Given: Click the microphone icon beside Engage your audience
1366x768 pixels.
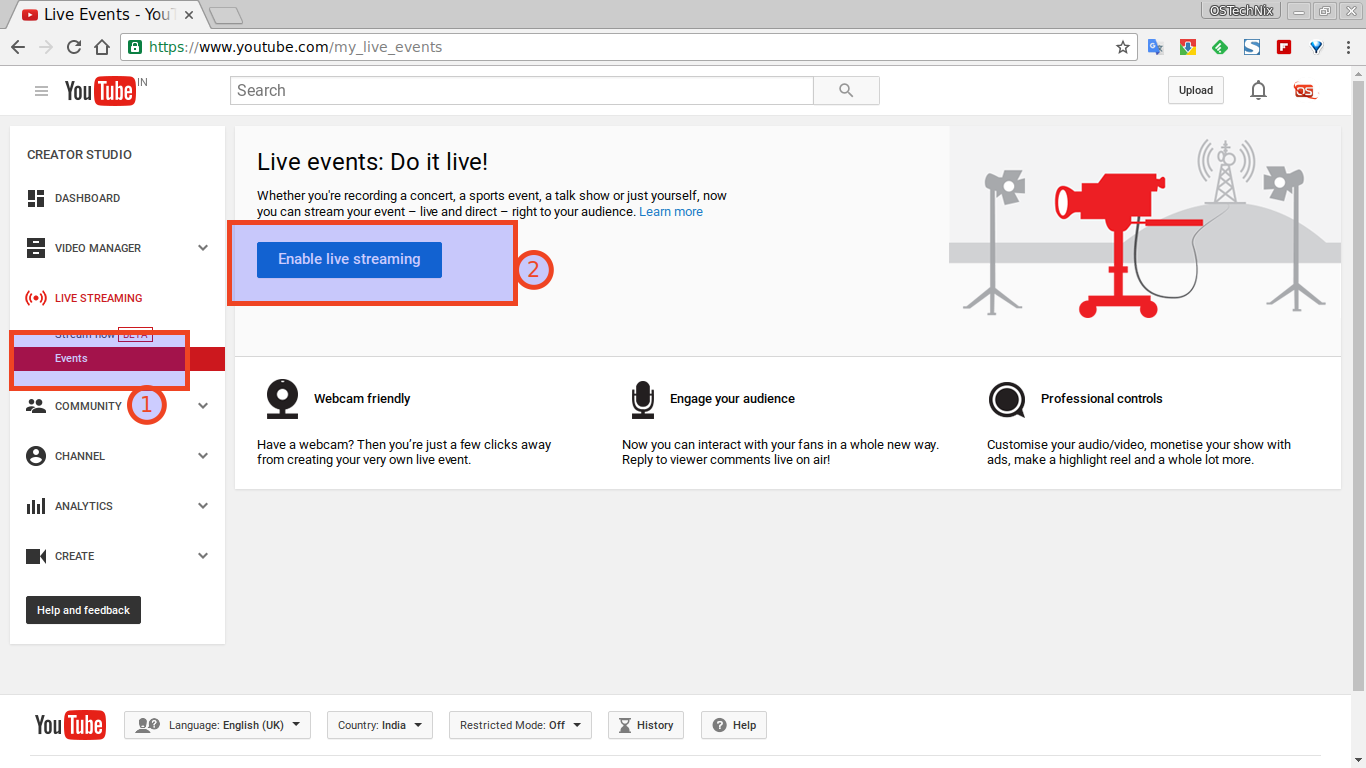Looking at the screenshot, I should pos(642,399).
